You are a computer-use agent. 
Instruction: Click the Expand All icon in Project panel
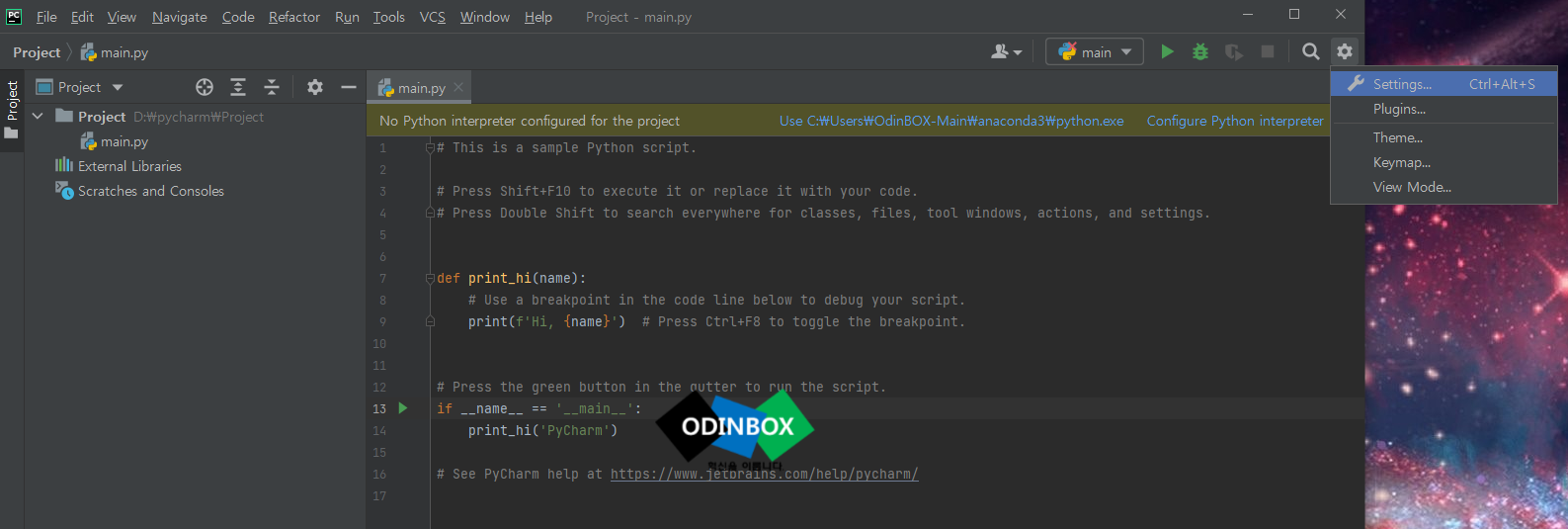pyautogui.click(x=238, y=87)
